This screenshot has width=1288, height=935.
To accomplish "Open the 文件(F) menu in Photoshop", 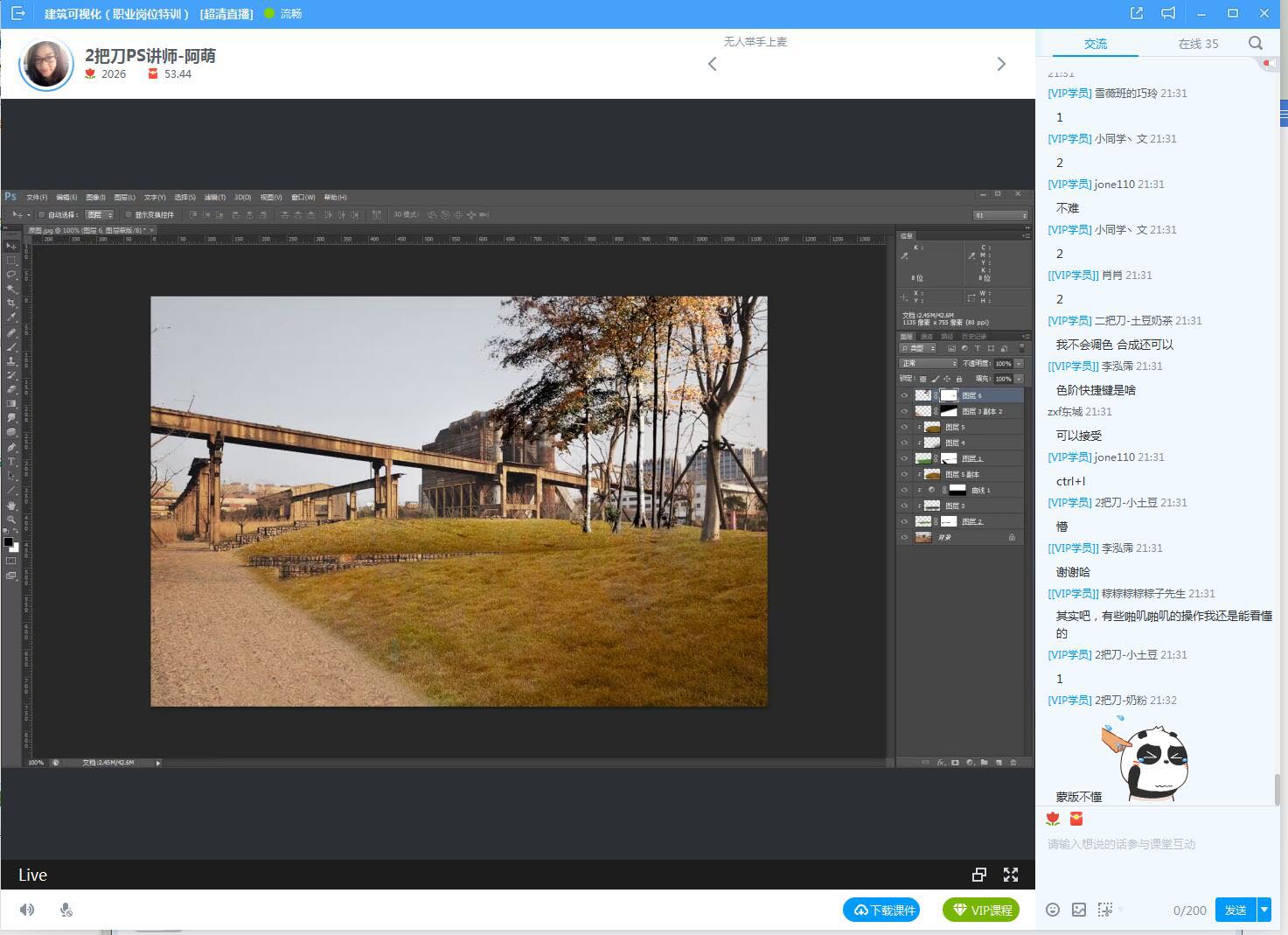I will (37, 197).
